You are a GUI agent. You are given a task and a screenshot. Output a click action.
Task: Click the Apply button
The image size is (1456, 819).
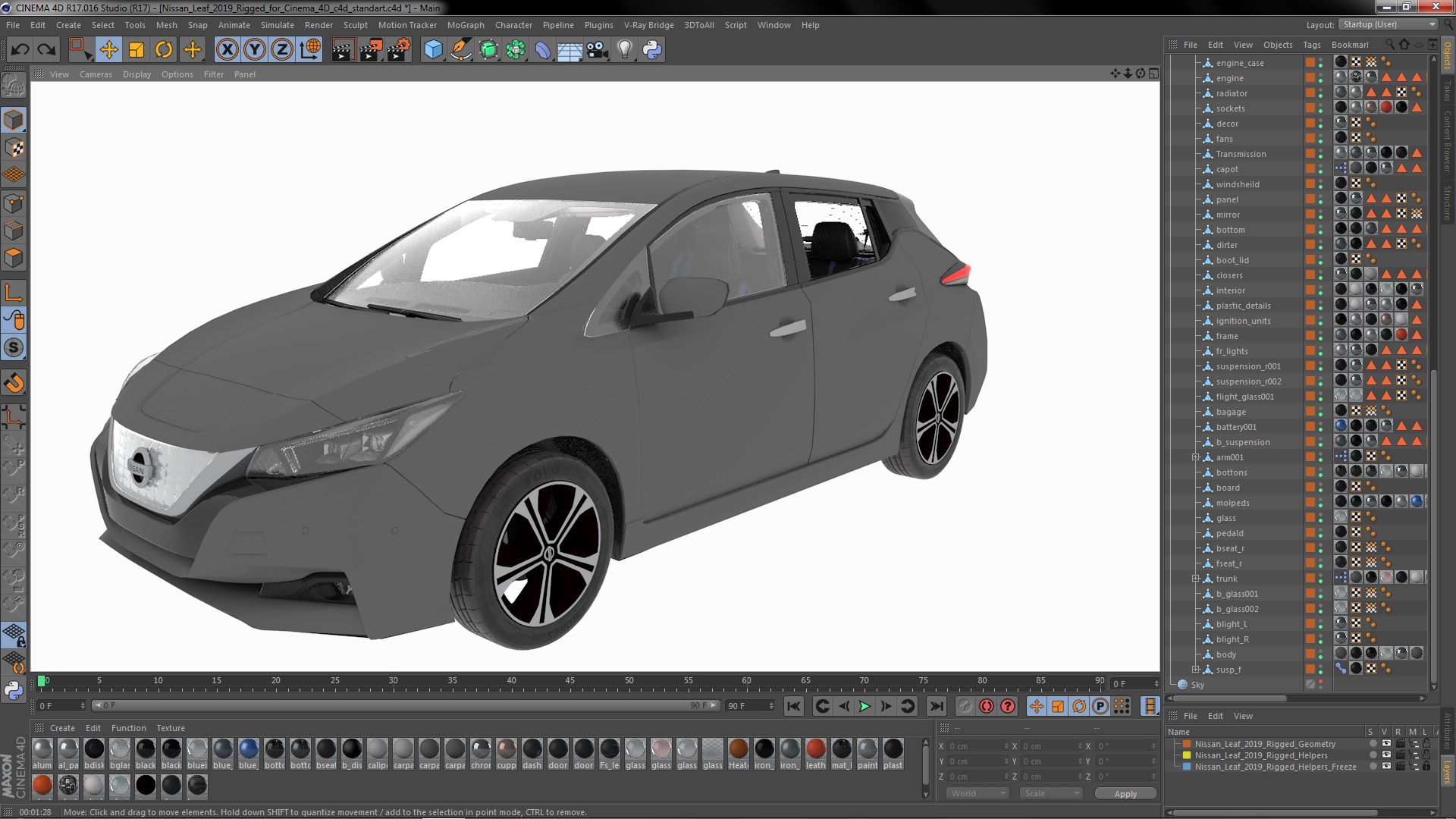[x=1125, y=793]
